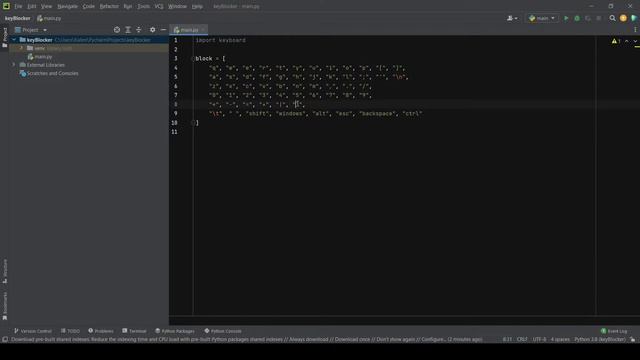Viewport: 640px width, 360px height.
Task: Go to previous highlighted problem arrow
Action: [627, 41]
